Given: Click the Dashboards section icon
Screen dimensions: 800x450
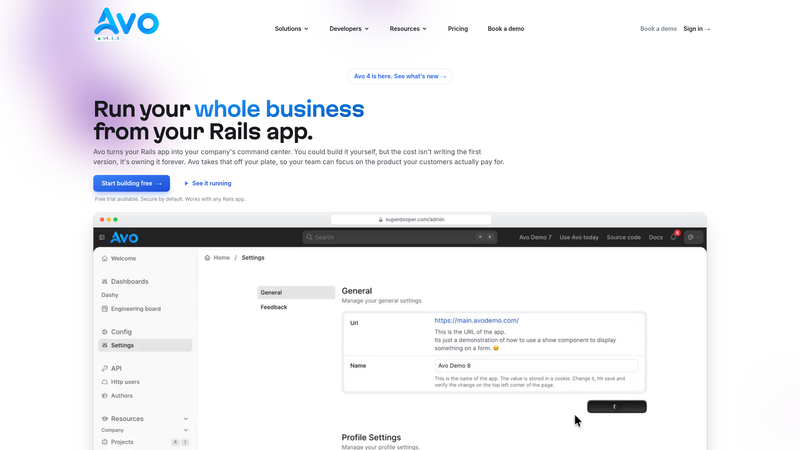Looking at the screenshot, I should click(x=105, y=282).
